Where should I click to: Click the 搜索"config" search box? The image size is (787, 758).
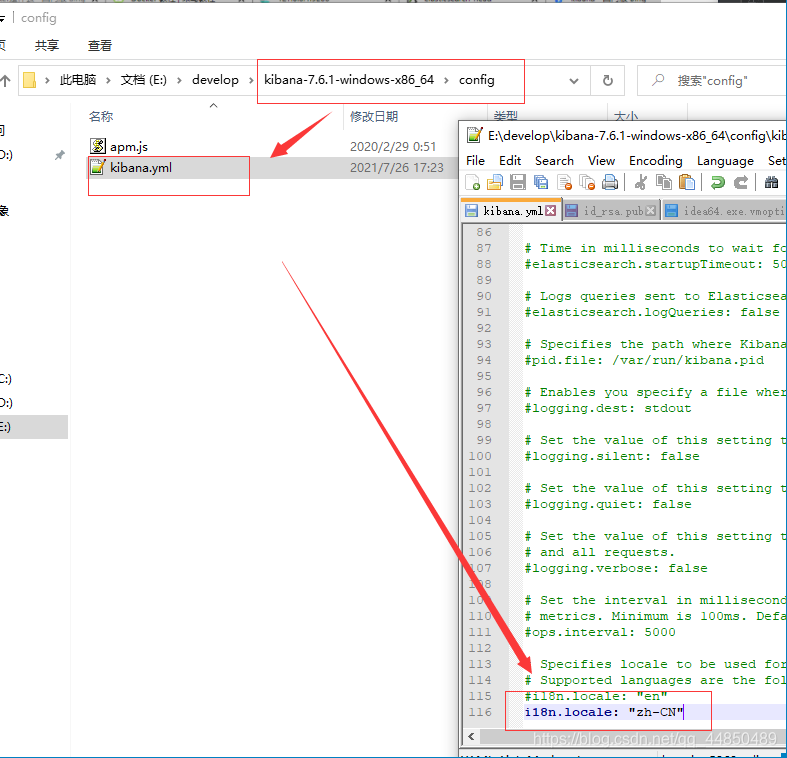(x=713, y=80)
